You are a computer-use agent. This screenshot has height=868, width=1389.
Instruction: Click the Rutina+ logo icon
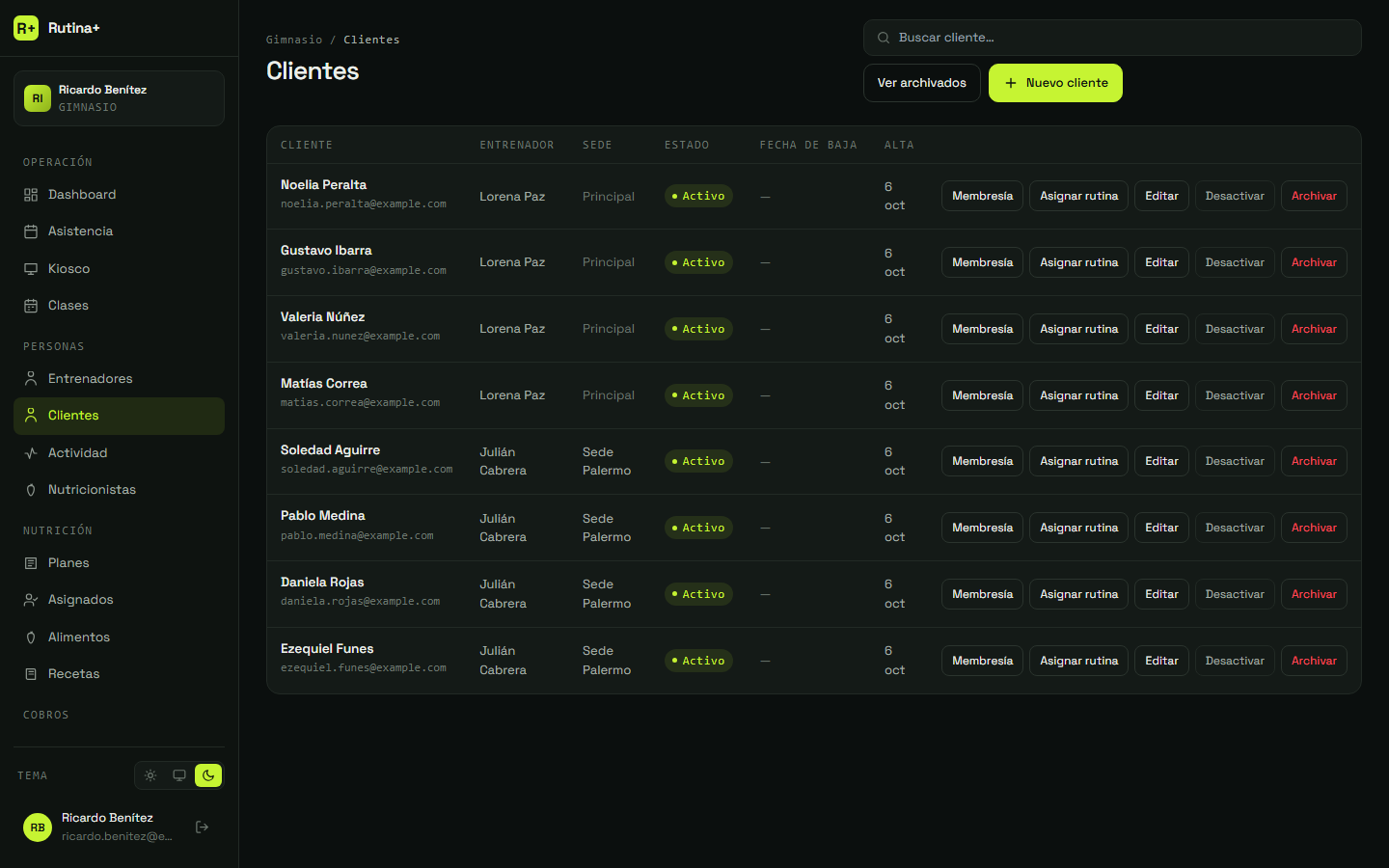pyautogui.click(x=26, y=28)
